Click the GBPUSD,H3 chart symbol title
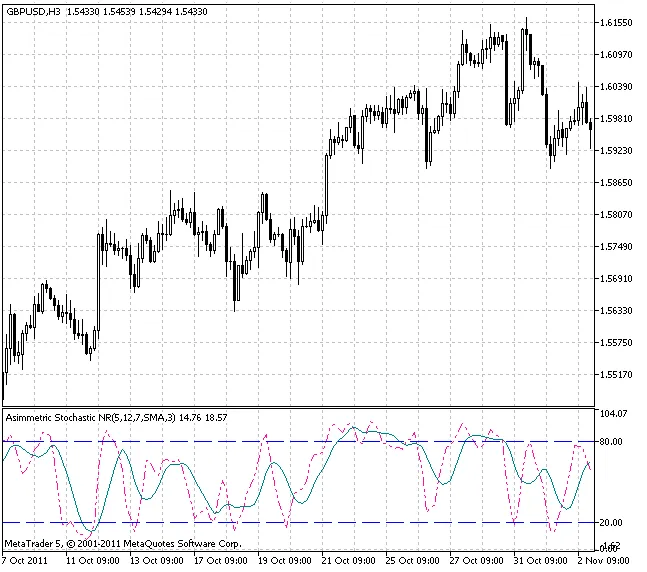 [x=32, y=10]
